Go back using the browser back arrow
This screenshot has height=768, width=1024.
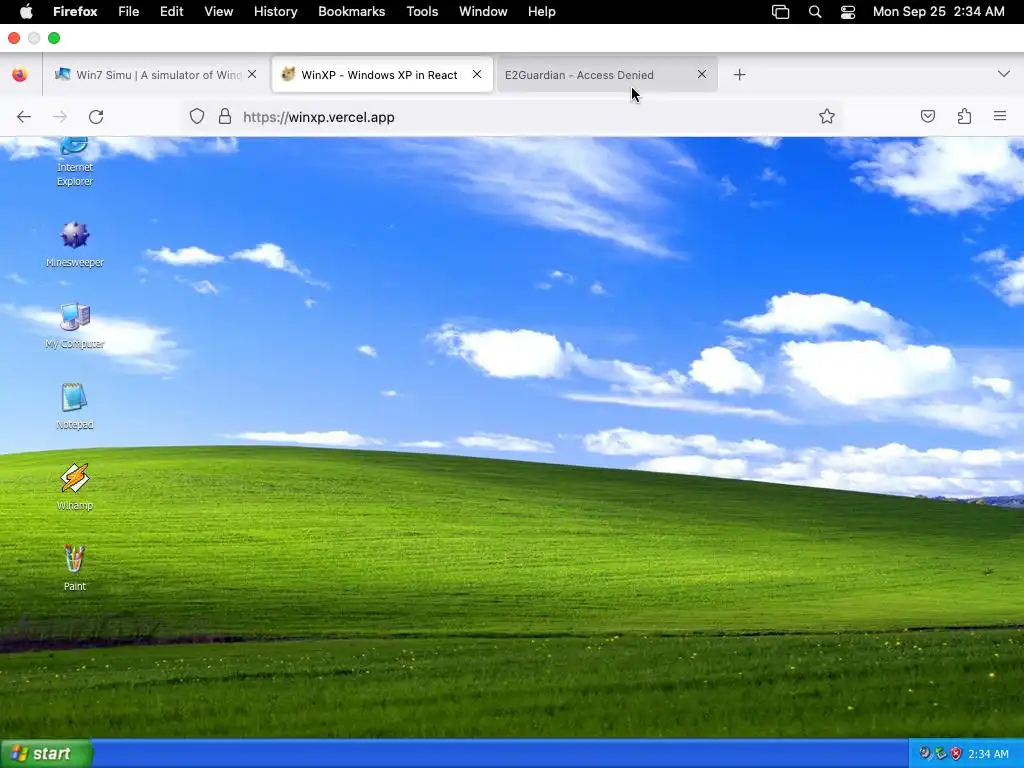point(24,117)
